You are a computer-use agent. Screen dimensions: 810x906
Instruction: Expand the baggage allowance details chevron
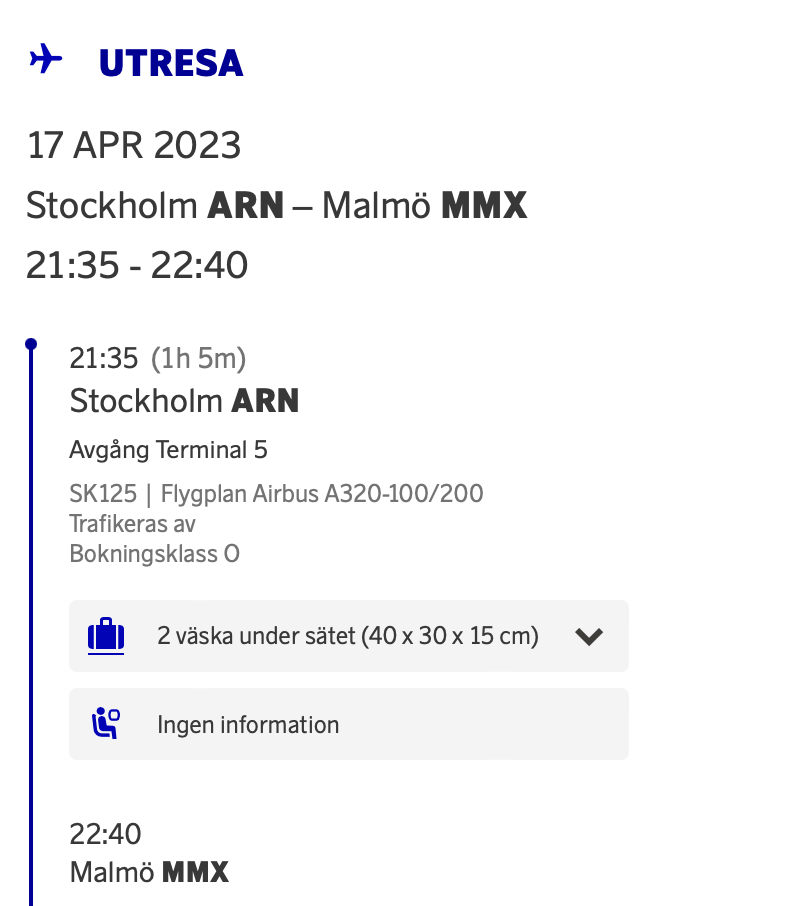click(x=590, y=636)
